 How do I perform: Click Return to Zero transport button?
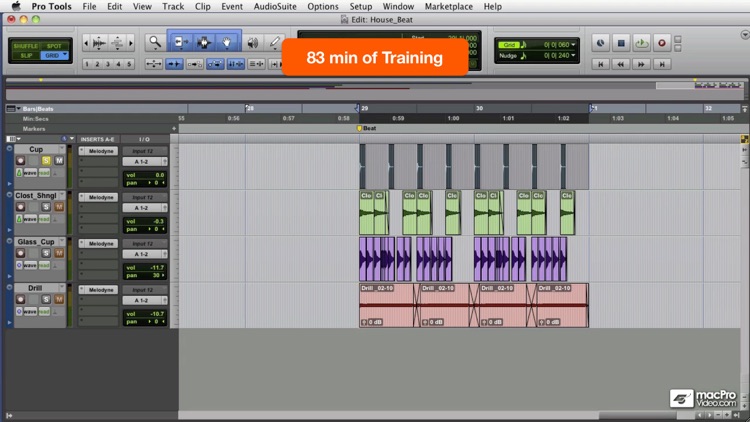click(x=601, y=64)
